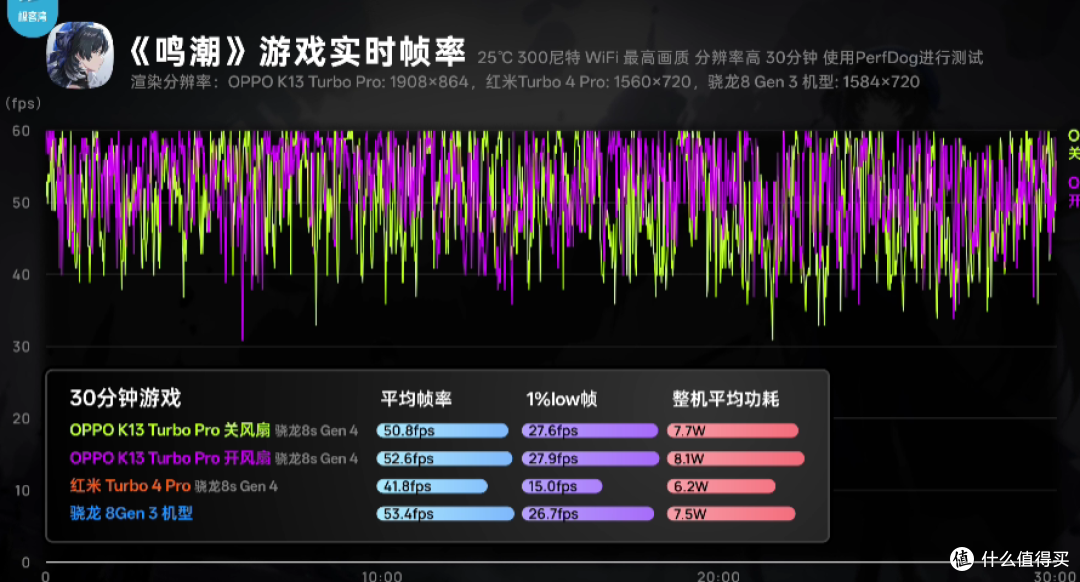Image resolution: width=1080 pixels, height=582 pixels.
Task: Click the 整机平均功耗 column header
Action: click(x=725, y=399)
